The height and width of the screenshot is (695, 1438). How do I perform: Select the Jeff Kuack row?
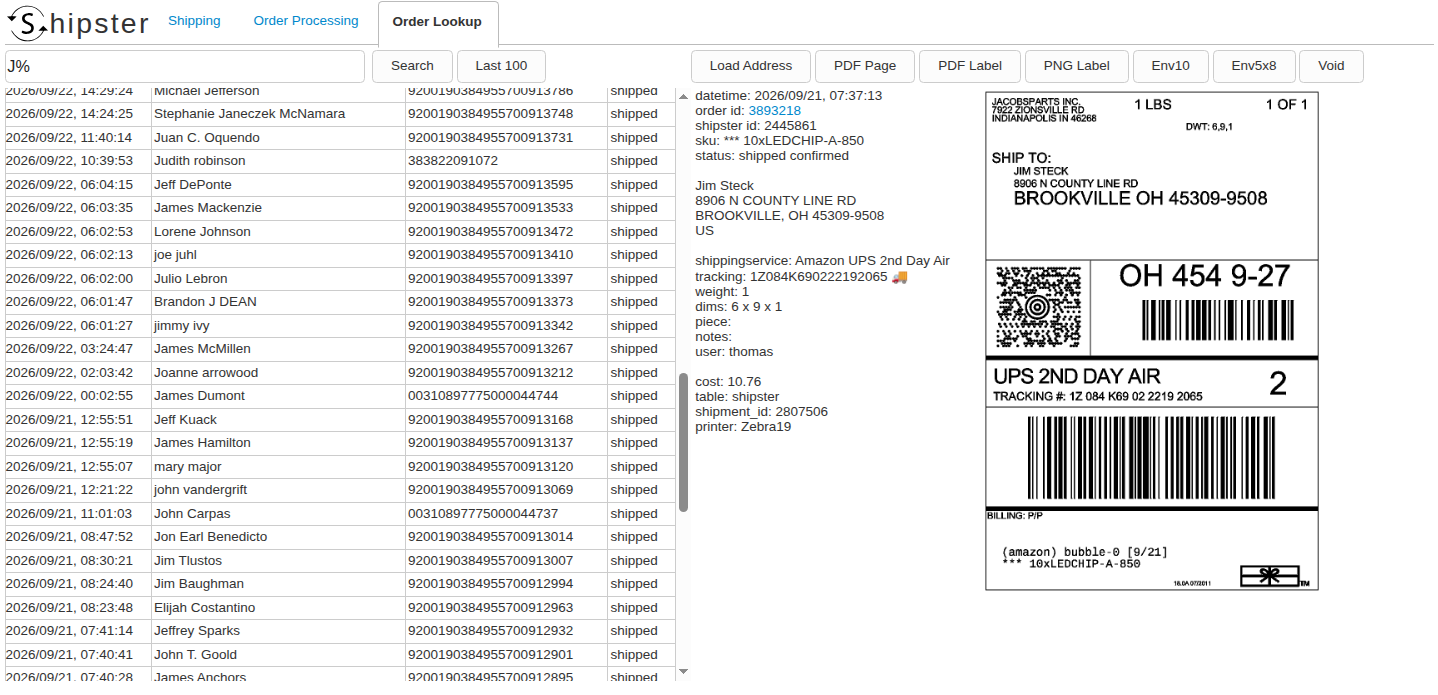[x=340, y=420]
